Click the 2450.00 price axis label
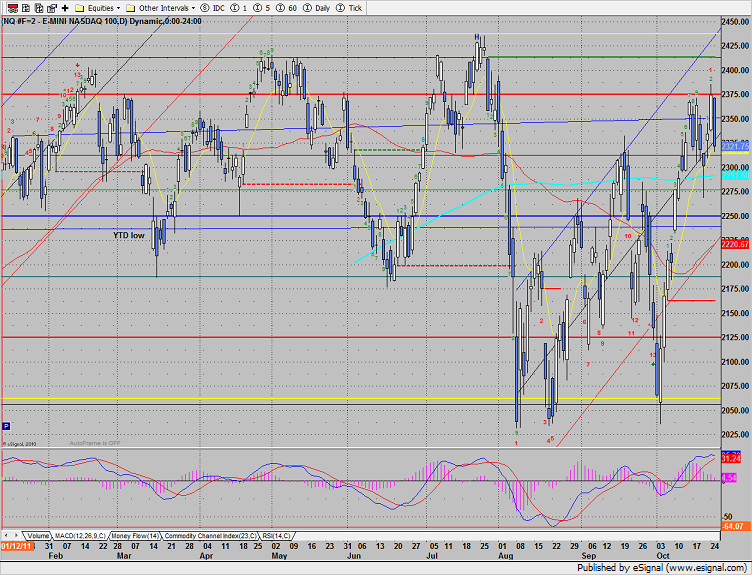 pos(736,22)
